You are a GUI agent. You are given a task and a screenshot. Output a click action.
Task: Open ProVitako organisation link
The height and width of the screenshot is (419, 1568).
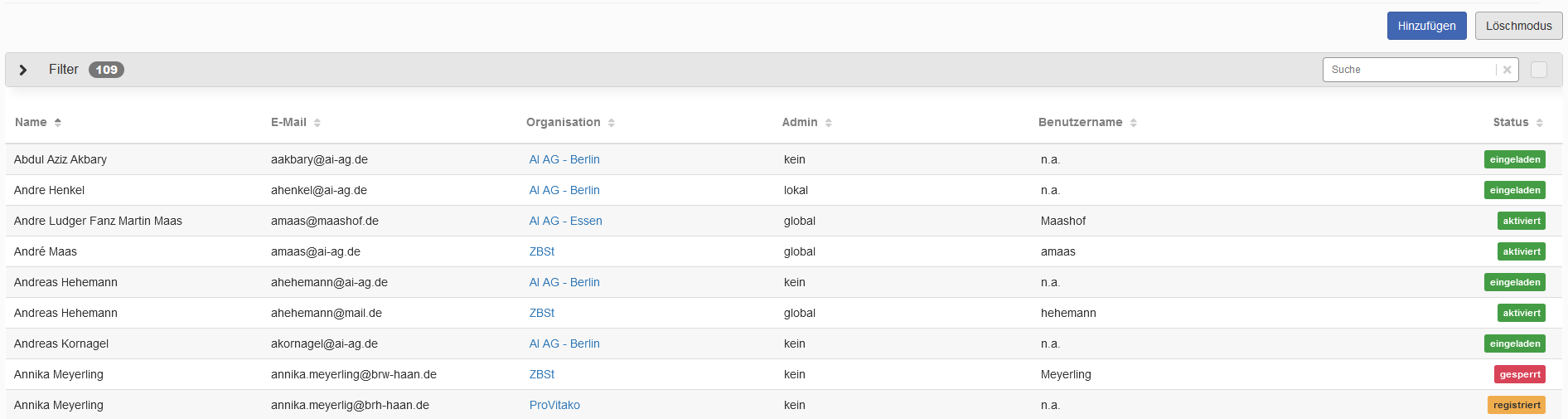[554, 405]
